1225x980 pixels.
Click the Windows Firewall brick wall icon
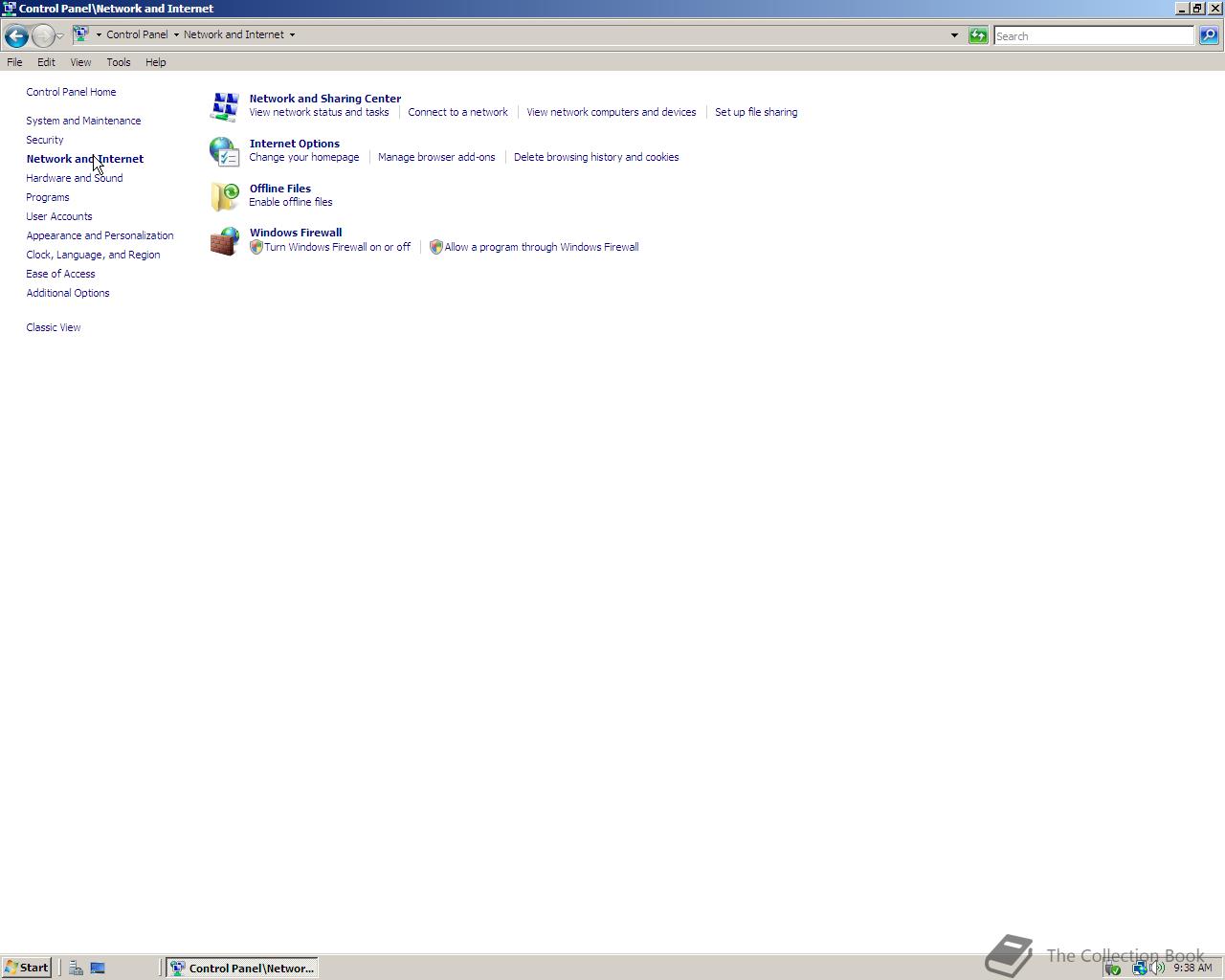[225, 241]
